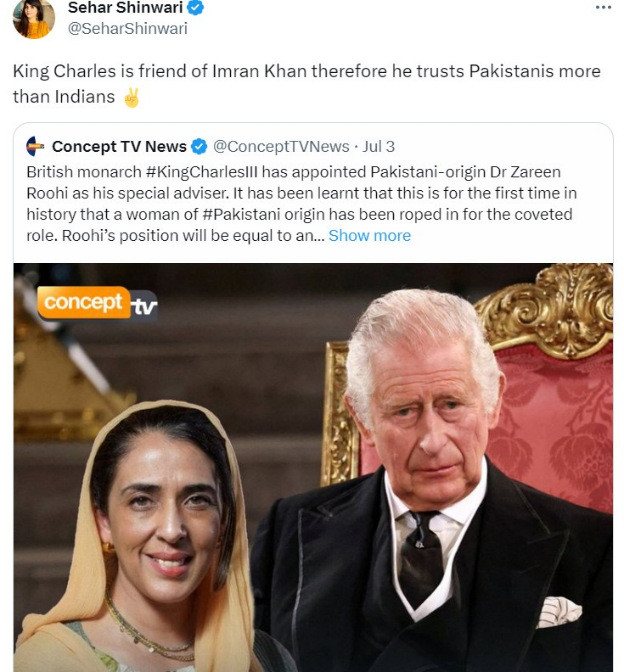624x672 pixels.
Task: Visit the @ConceptTVNews handle
Action: point(281,147)
